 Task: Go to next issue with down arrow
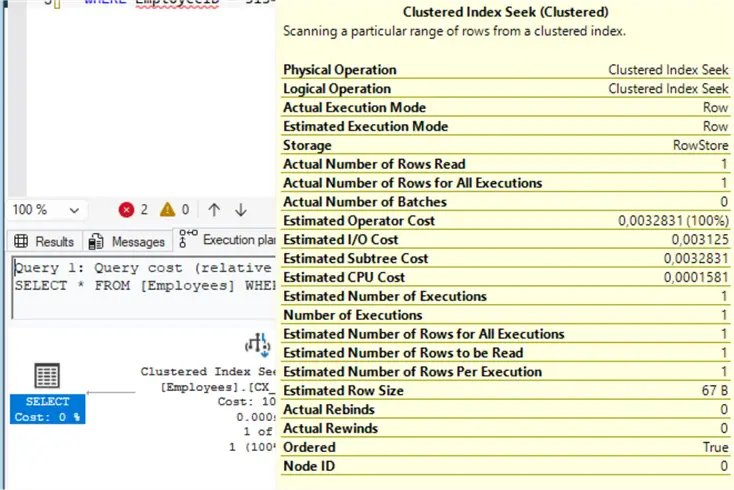tap(241, 210)
